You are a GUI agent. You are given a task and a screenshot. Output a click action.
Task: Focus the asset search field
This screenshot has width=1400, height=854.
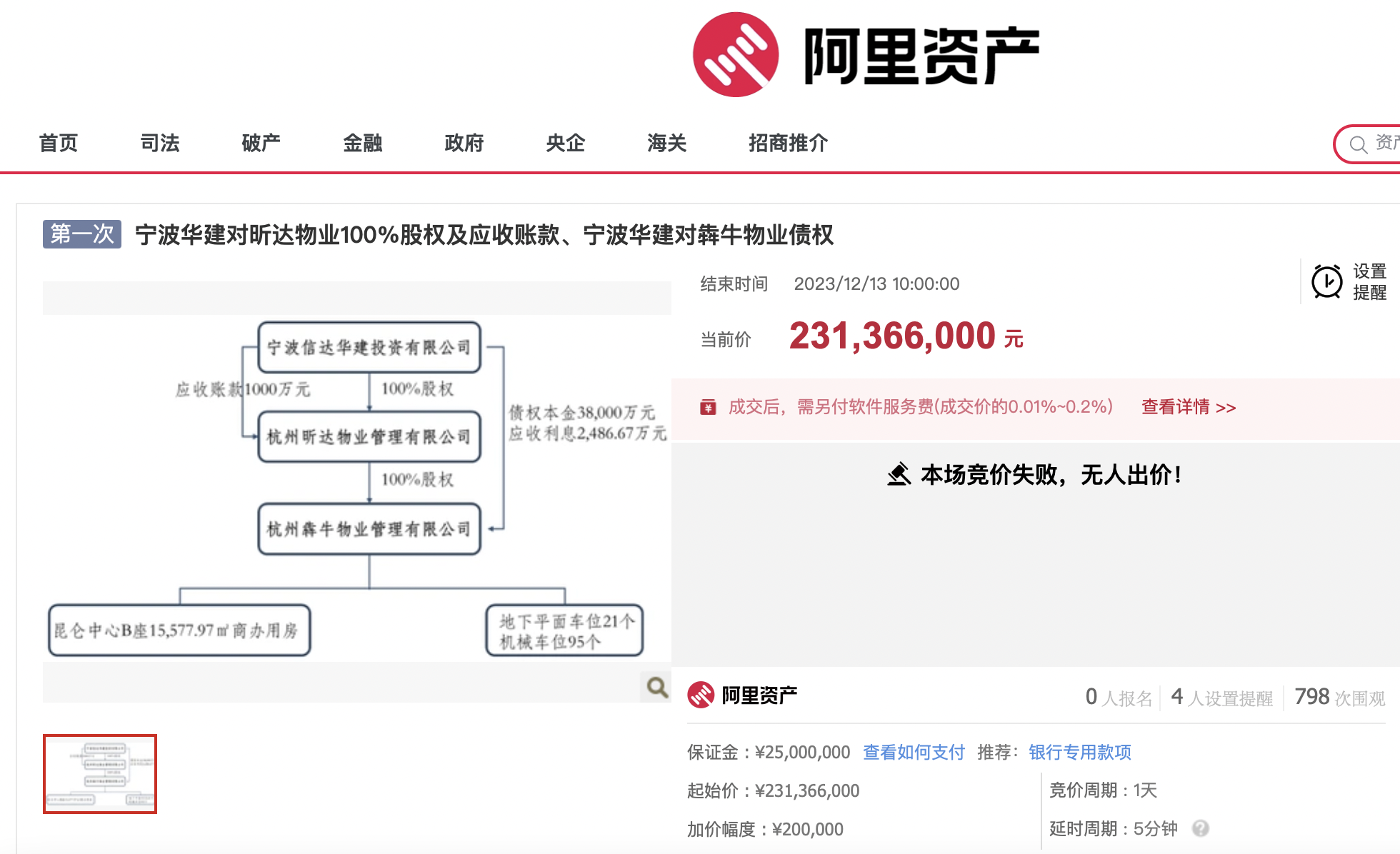click(x=1368, y=144)
